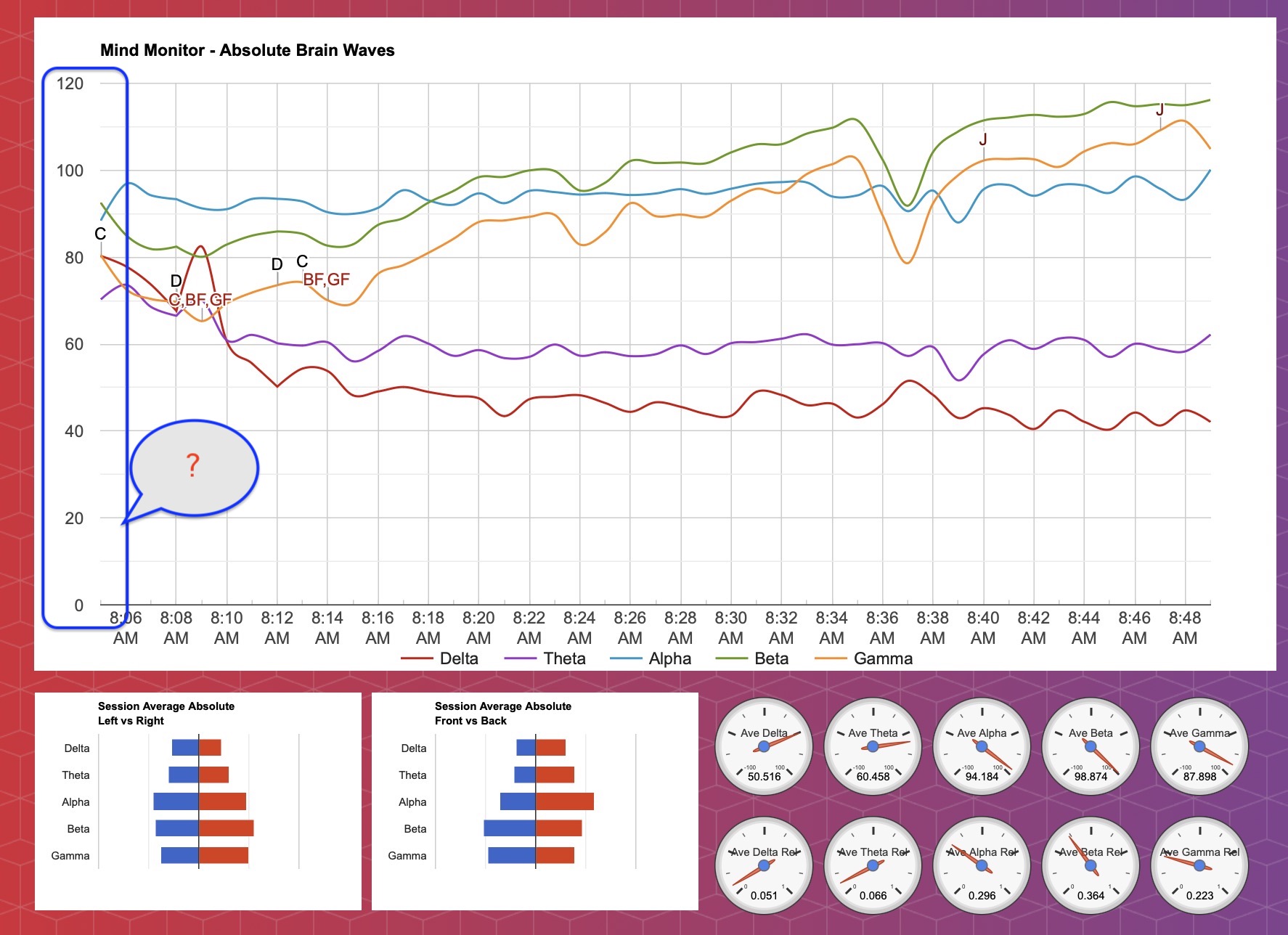
Task: Click the blue Gamma bar in Left vs Right chart
Action: click(179, 855)
